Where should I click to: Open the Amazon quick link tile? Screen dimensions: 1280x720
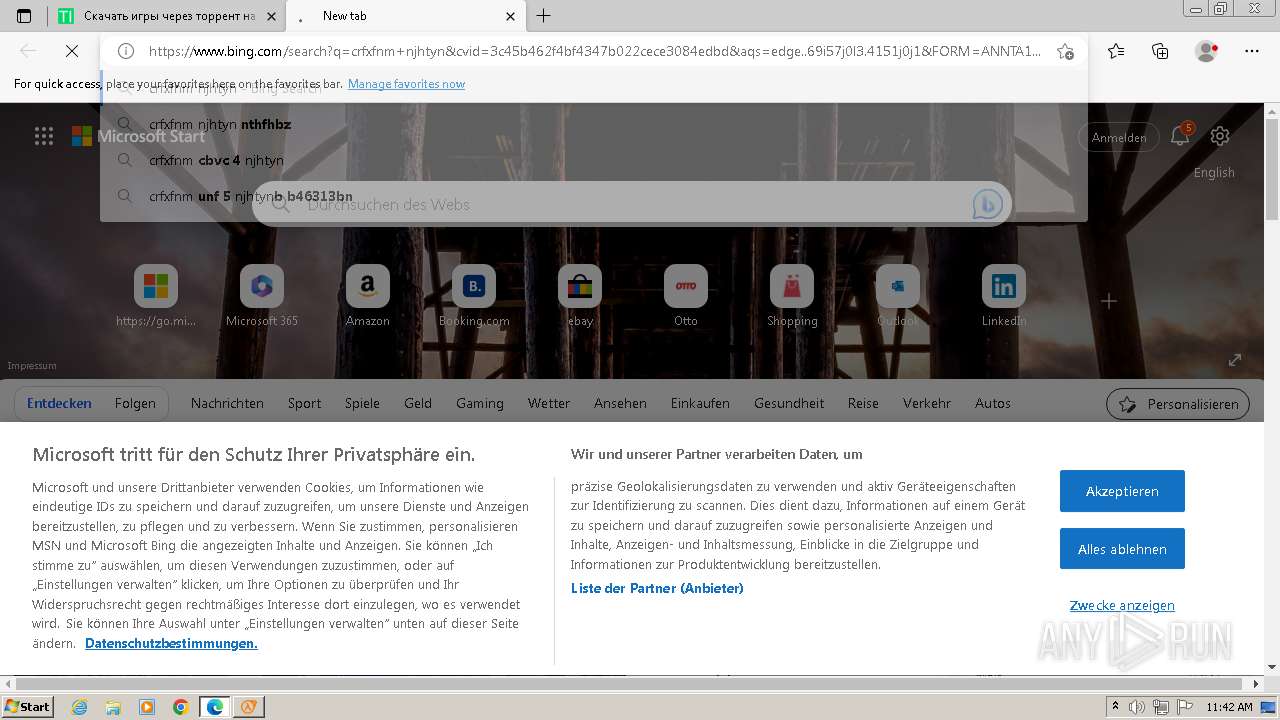coord(368,297)
